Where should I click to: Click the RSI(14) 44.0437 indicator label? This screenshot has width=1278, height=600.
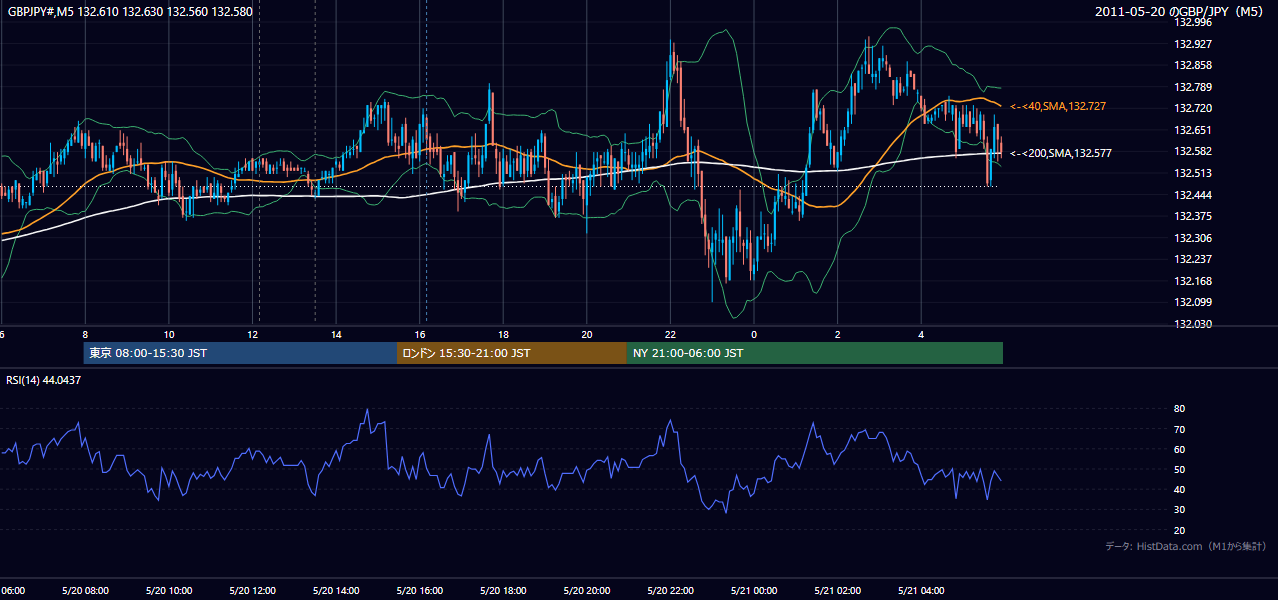tap(44, 380)
